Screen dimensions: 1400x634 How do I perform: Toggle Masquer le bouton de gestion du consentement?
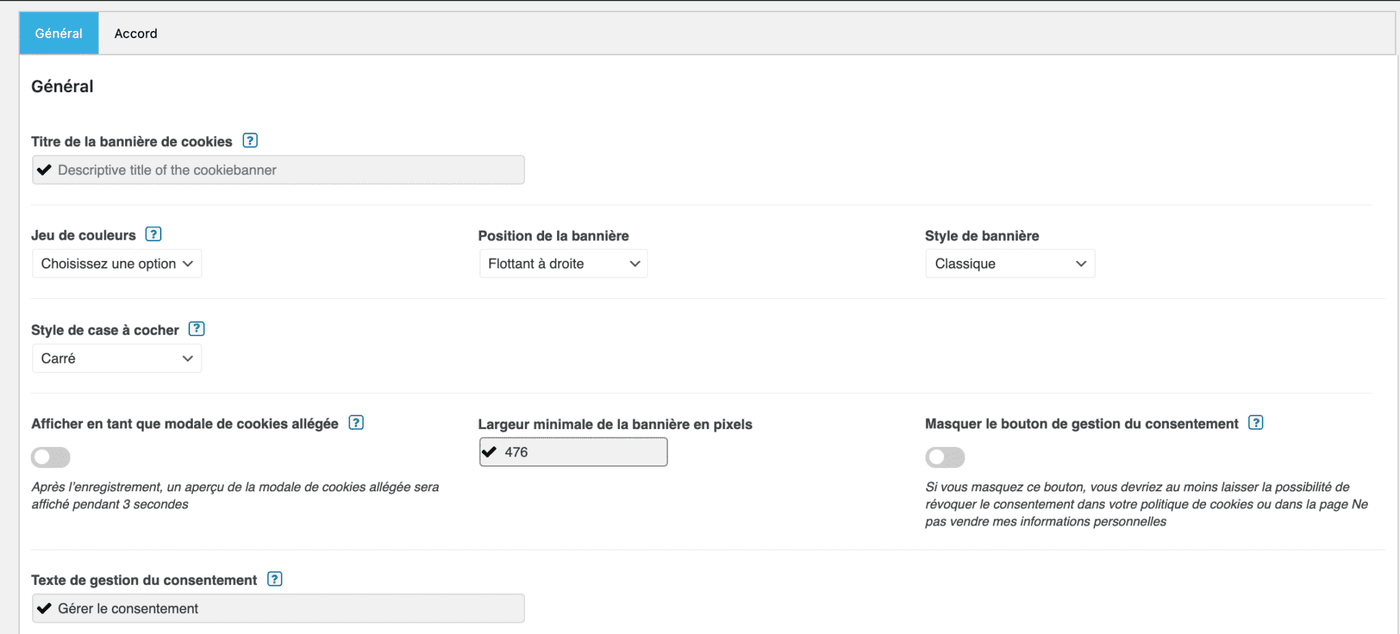coord(945,458)
